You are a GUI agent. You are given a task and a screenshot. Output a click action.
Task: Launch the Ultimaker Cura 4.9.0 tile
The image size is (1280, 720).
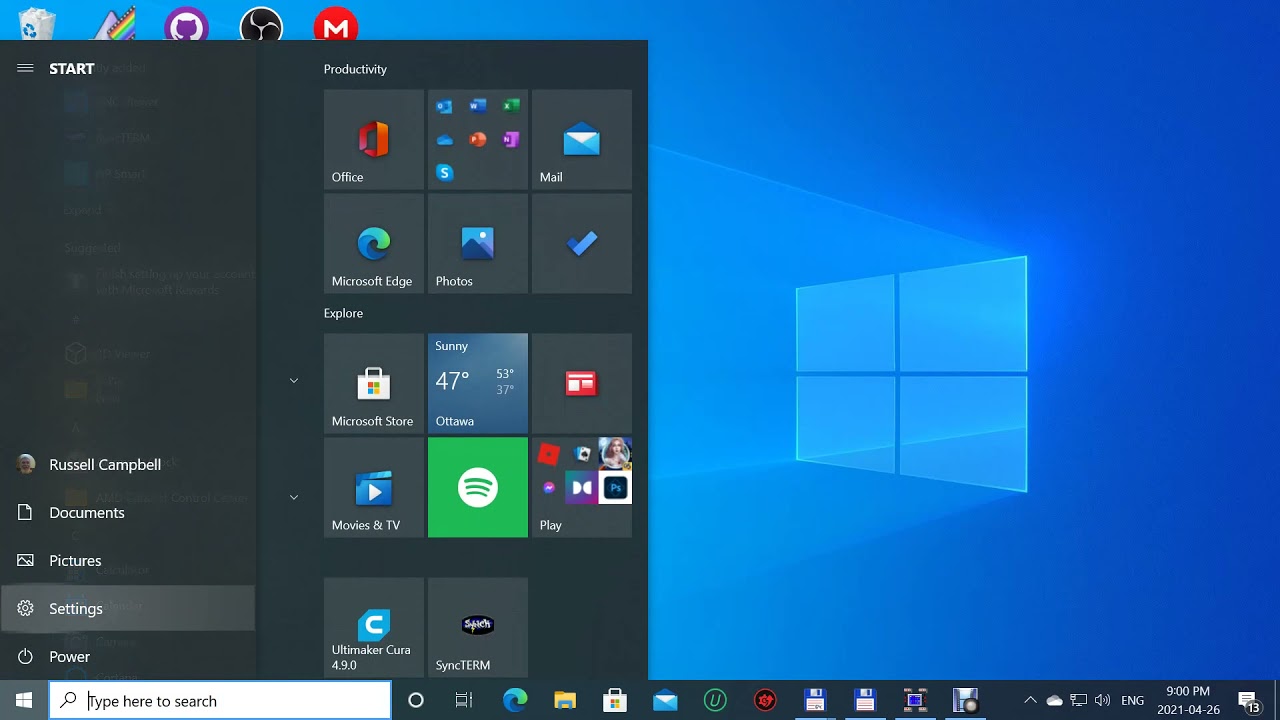click(x=374, y=628)
